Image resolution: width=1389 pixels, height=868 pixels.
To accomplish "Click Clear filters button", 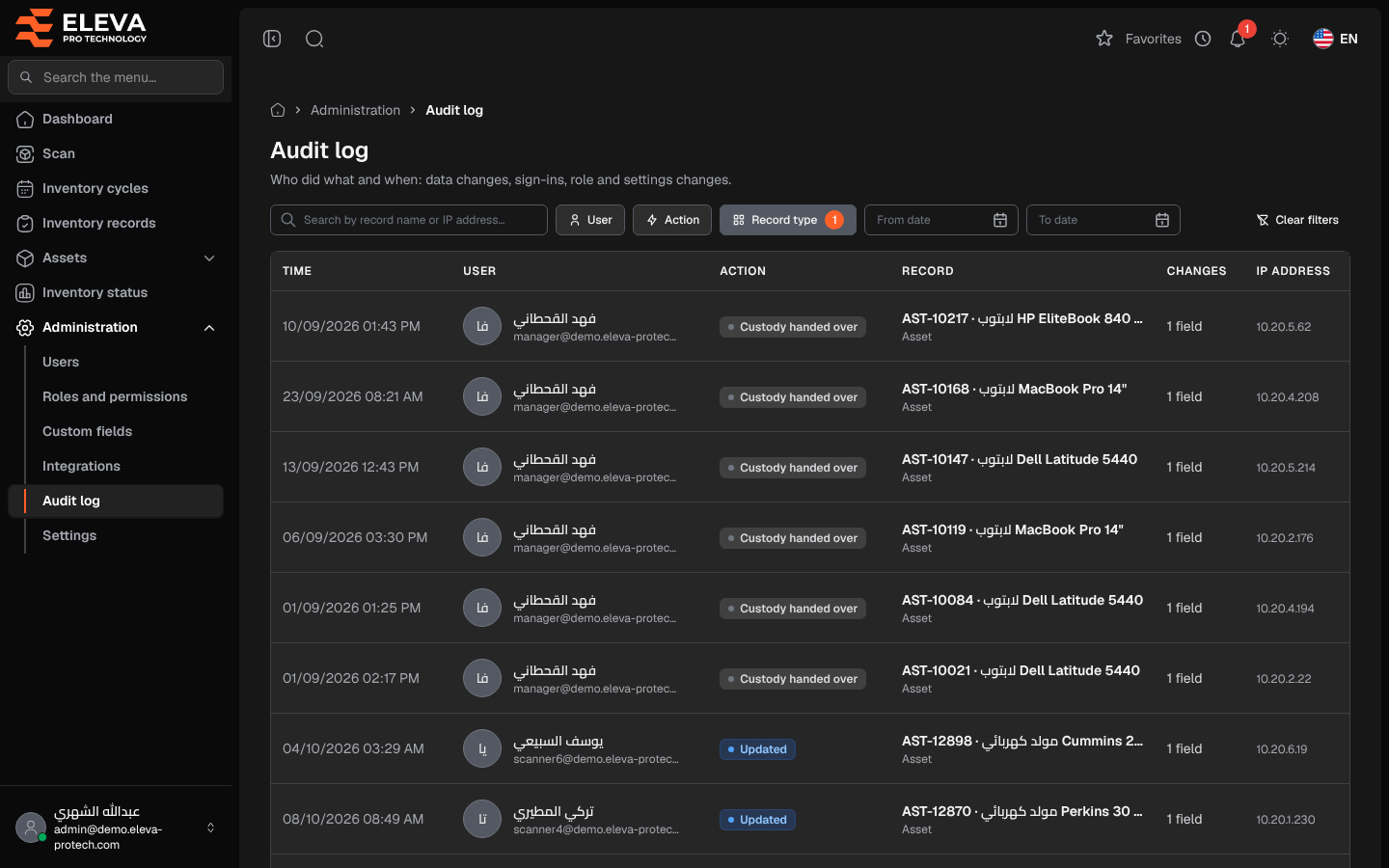I will tap(1297, 220).
